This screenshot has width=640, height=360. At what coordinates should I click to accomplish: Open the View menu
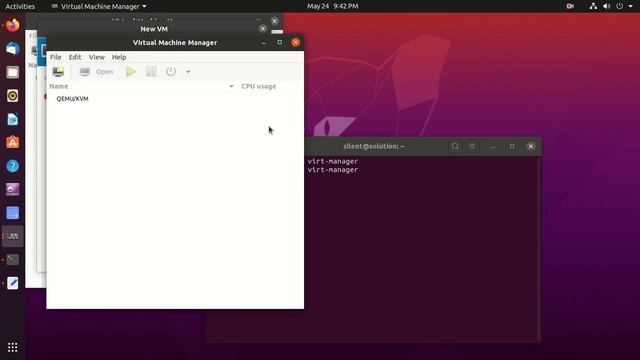pos(97,57)
